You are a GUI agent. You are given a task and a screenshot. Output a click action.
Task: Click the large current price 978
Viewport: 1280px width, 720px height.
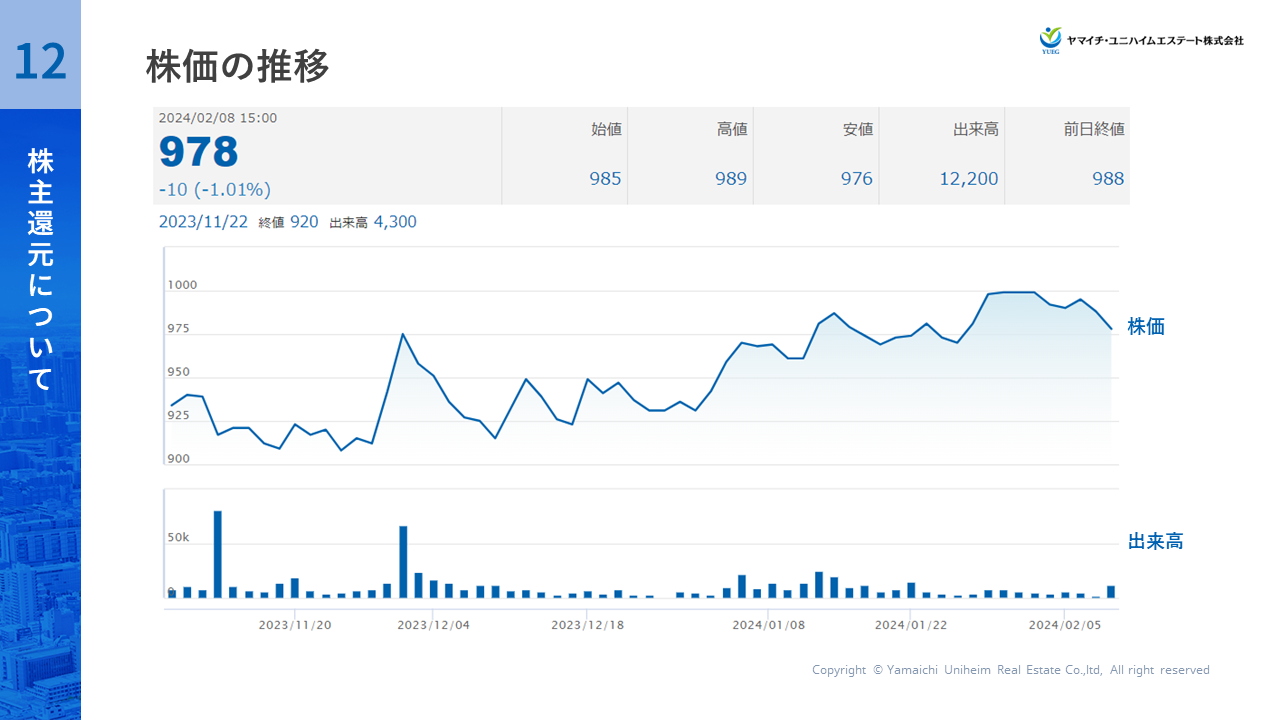click(199, 152)
